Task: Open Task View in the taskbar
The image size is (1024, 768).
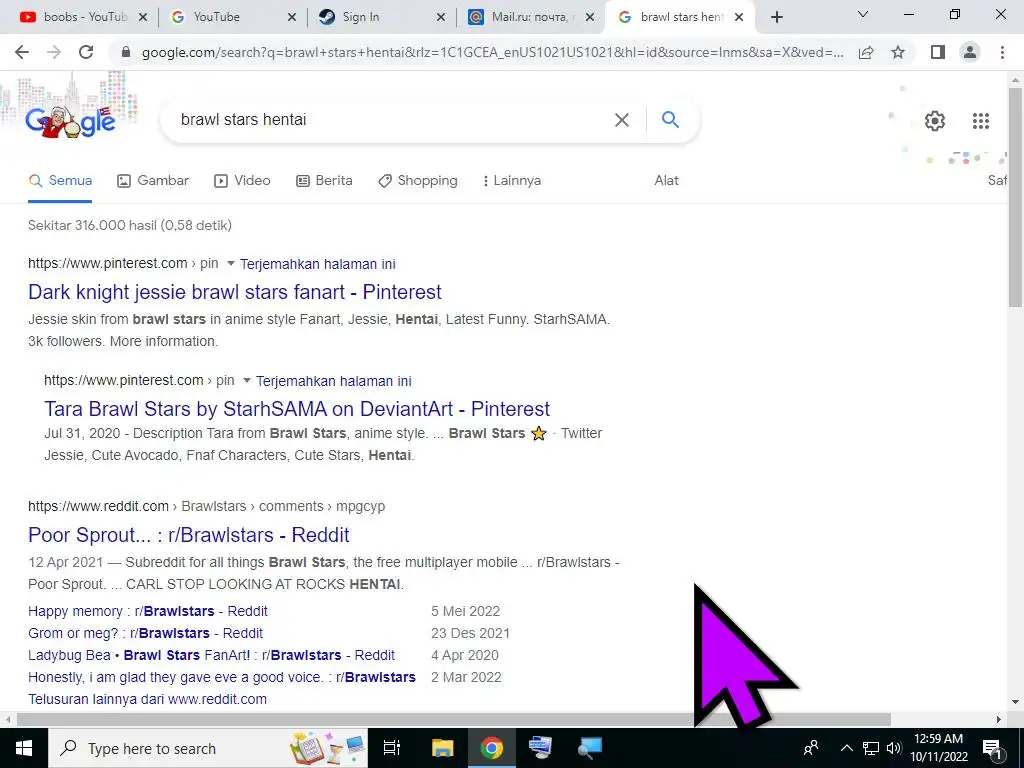Action: tap(391, 748)
